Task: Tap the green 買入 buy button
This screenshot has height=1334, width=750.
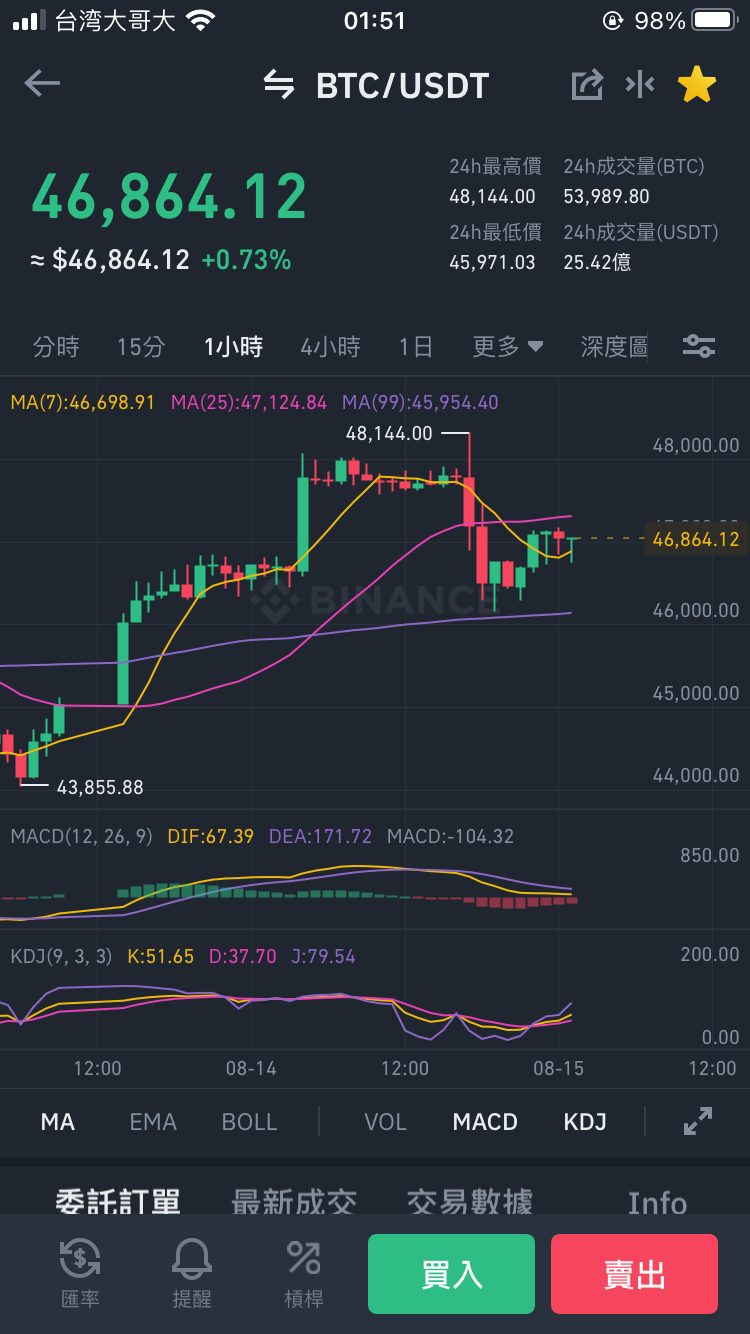Action: (x=451, y=1274)
